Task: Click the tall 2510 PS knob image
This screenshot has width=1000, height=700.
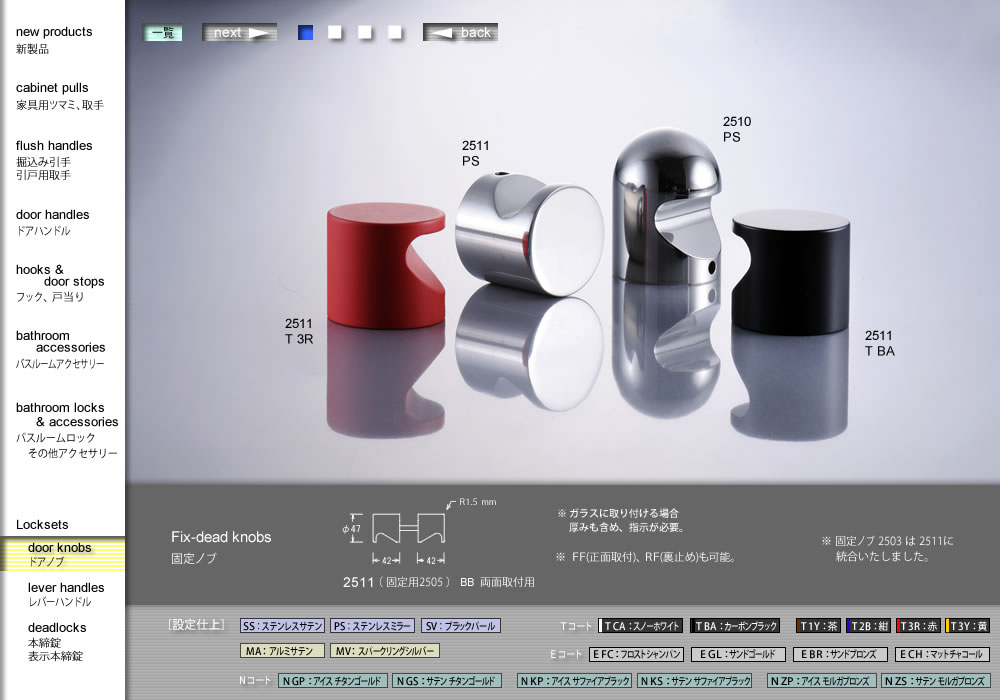Action: point(668,207)
